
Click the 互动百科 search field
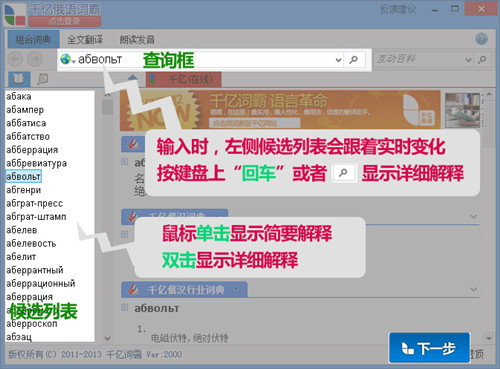point(419,60)
